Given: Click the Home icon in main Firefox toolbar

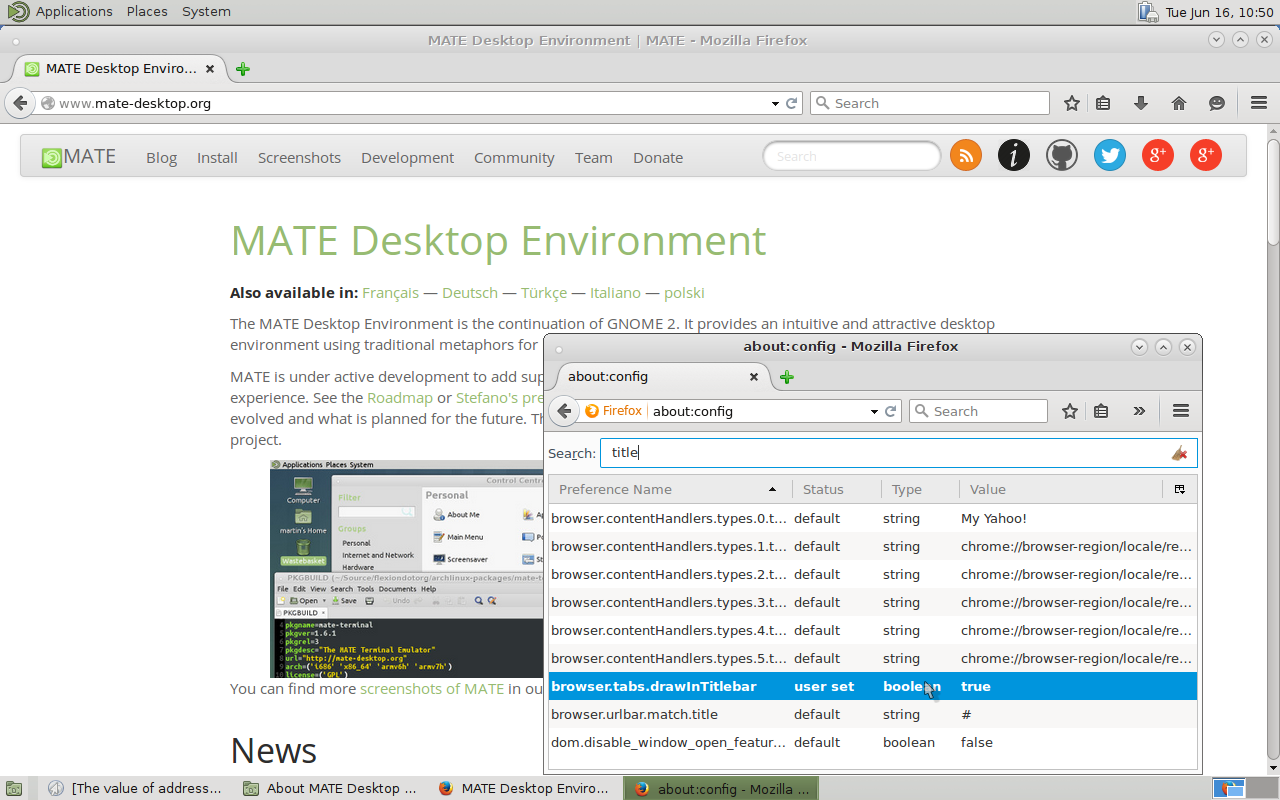Looking at the screenshot, I should click(x=1179, y=103).
